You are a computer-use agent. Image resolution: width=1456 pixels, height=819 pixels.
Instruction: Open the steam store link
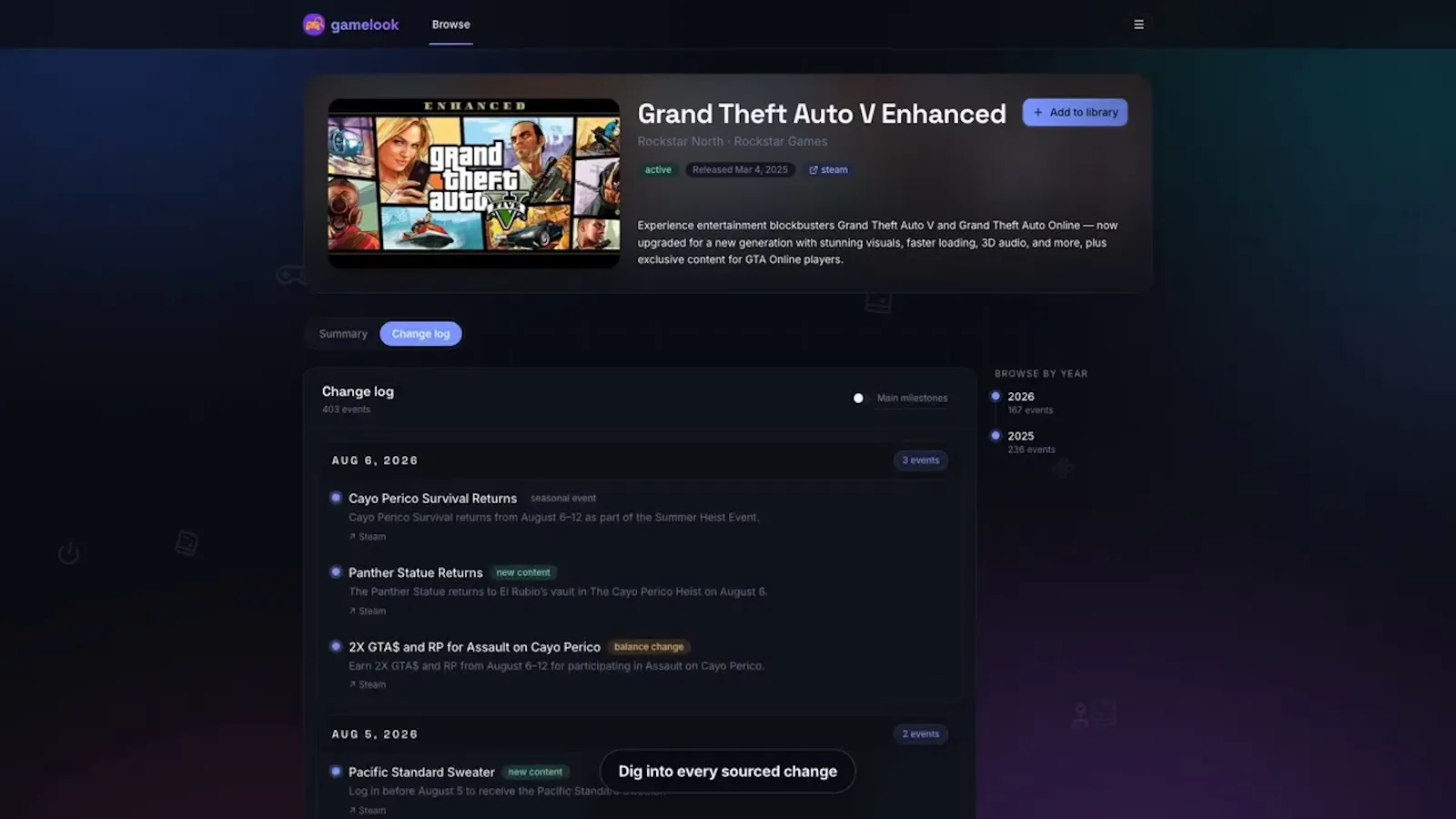[828, 169]
